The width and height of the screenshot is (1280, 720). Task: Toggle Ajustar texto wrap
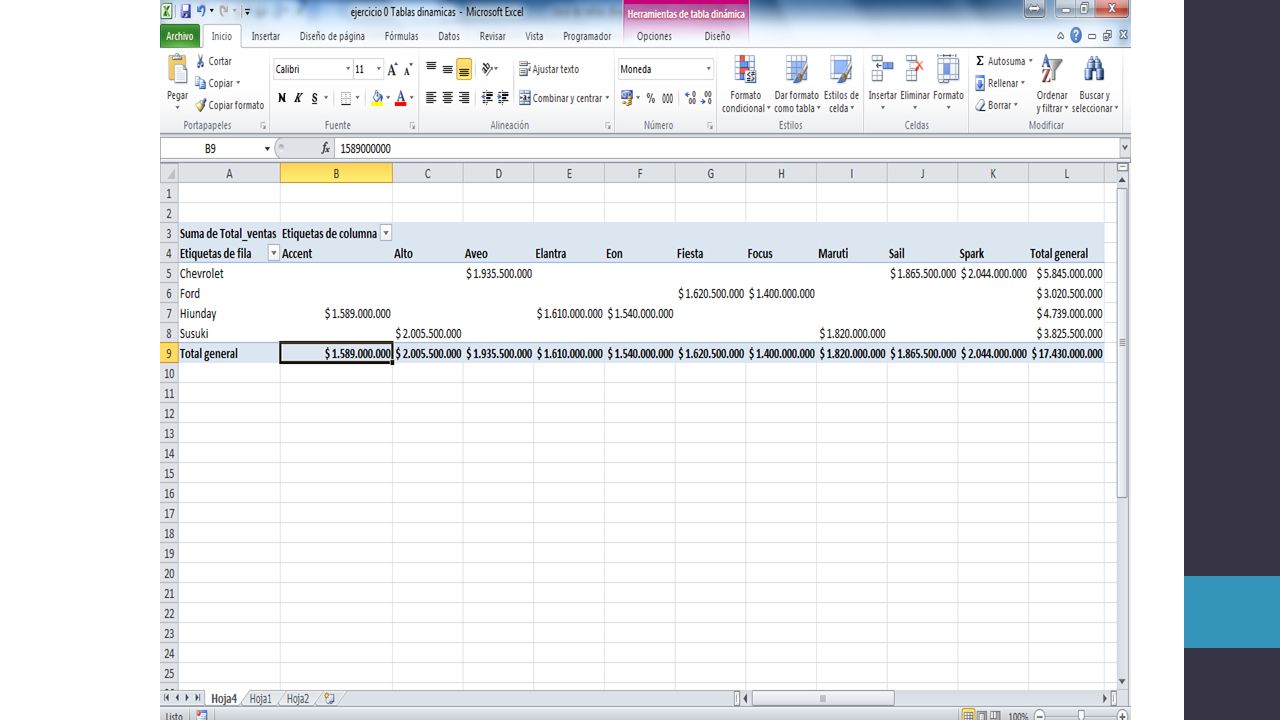point(548,69)
